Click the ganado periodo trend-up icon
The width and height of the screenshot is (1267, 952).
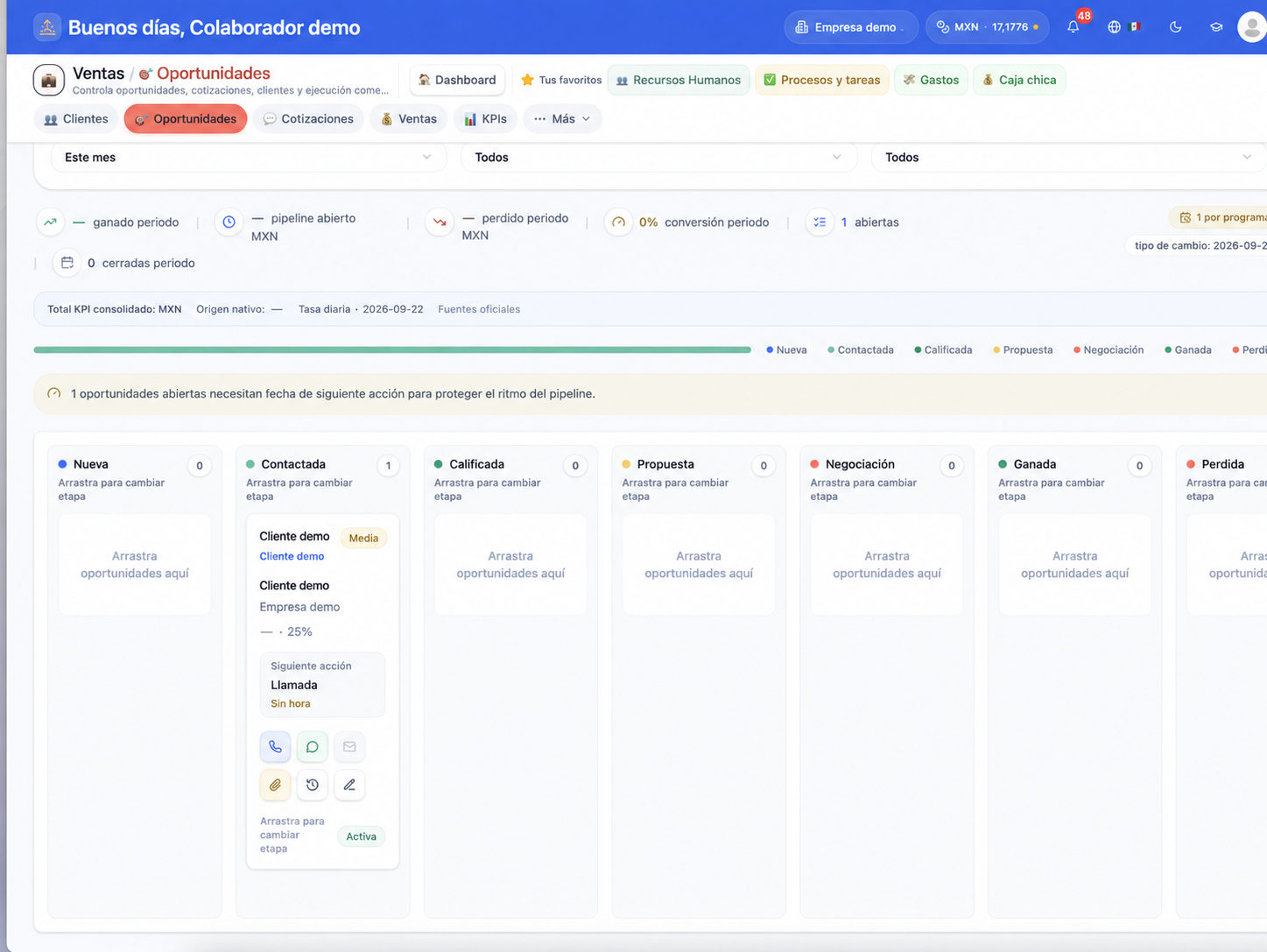tap(51, 222)
